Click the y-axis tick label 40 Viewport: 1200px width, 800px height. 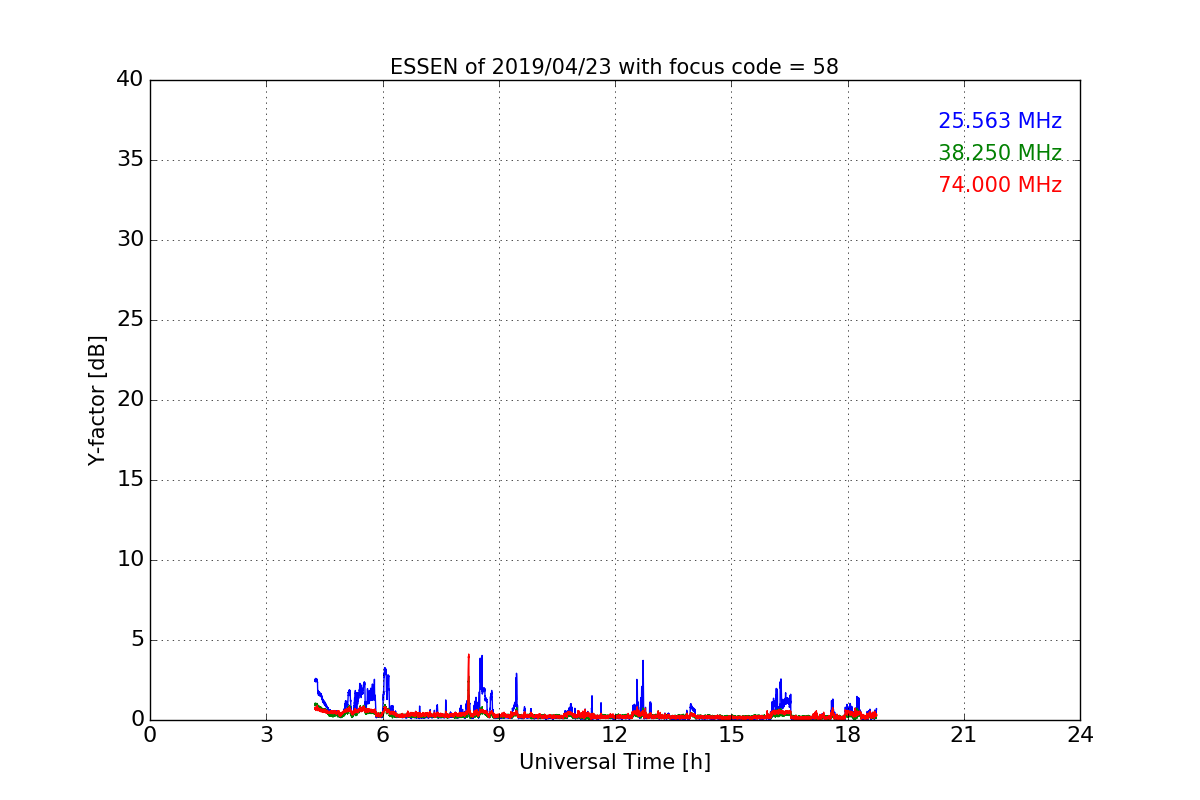pos(130,80)
